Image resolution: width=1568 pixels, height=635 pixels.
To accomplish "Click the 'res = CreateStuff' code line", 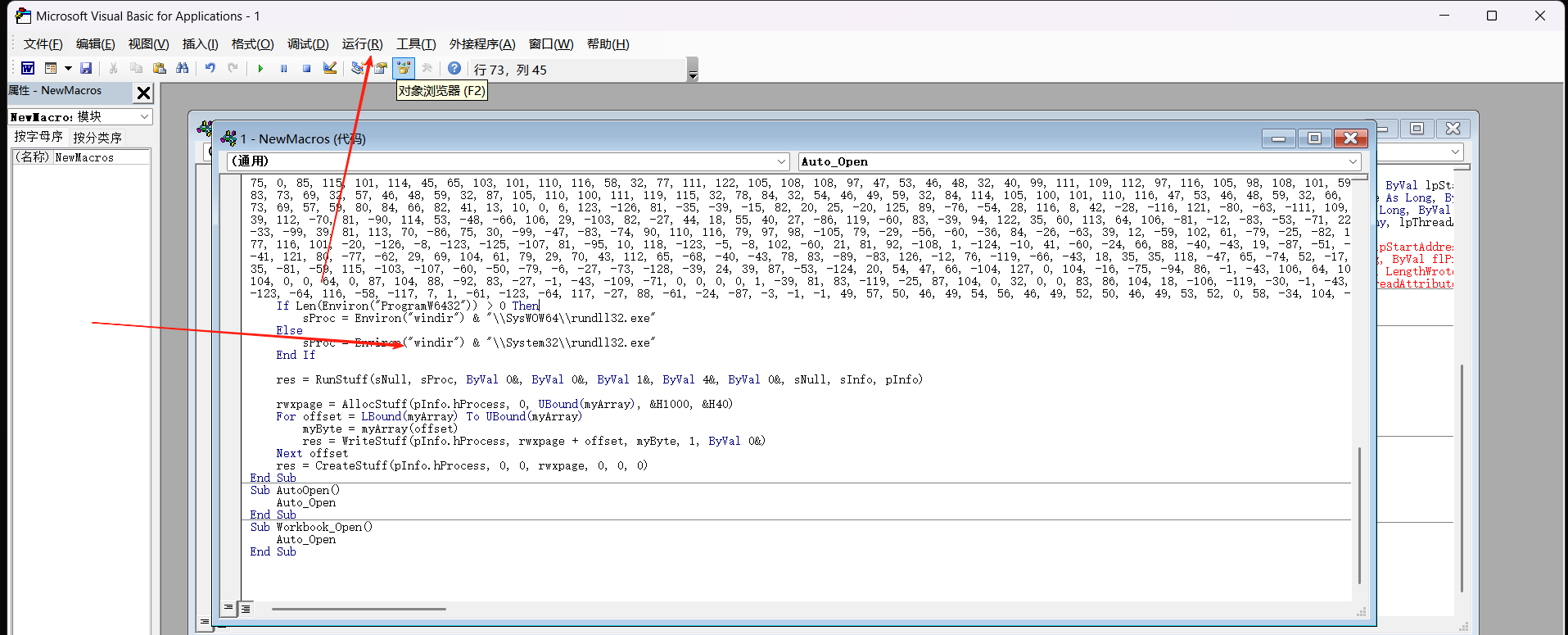I will (x=462, y=465).
